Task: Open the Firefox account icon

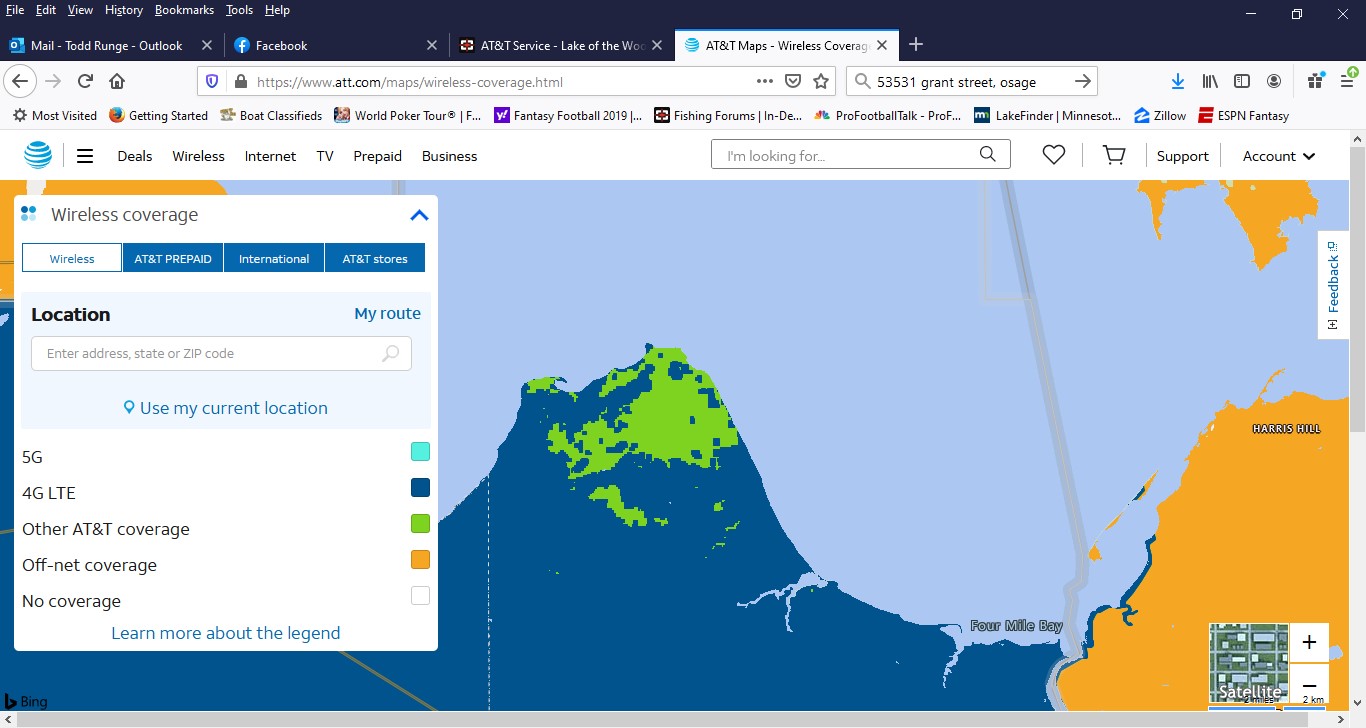Action: [x=1274, y=81]
